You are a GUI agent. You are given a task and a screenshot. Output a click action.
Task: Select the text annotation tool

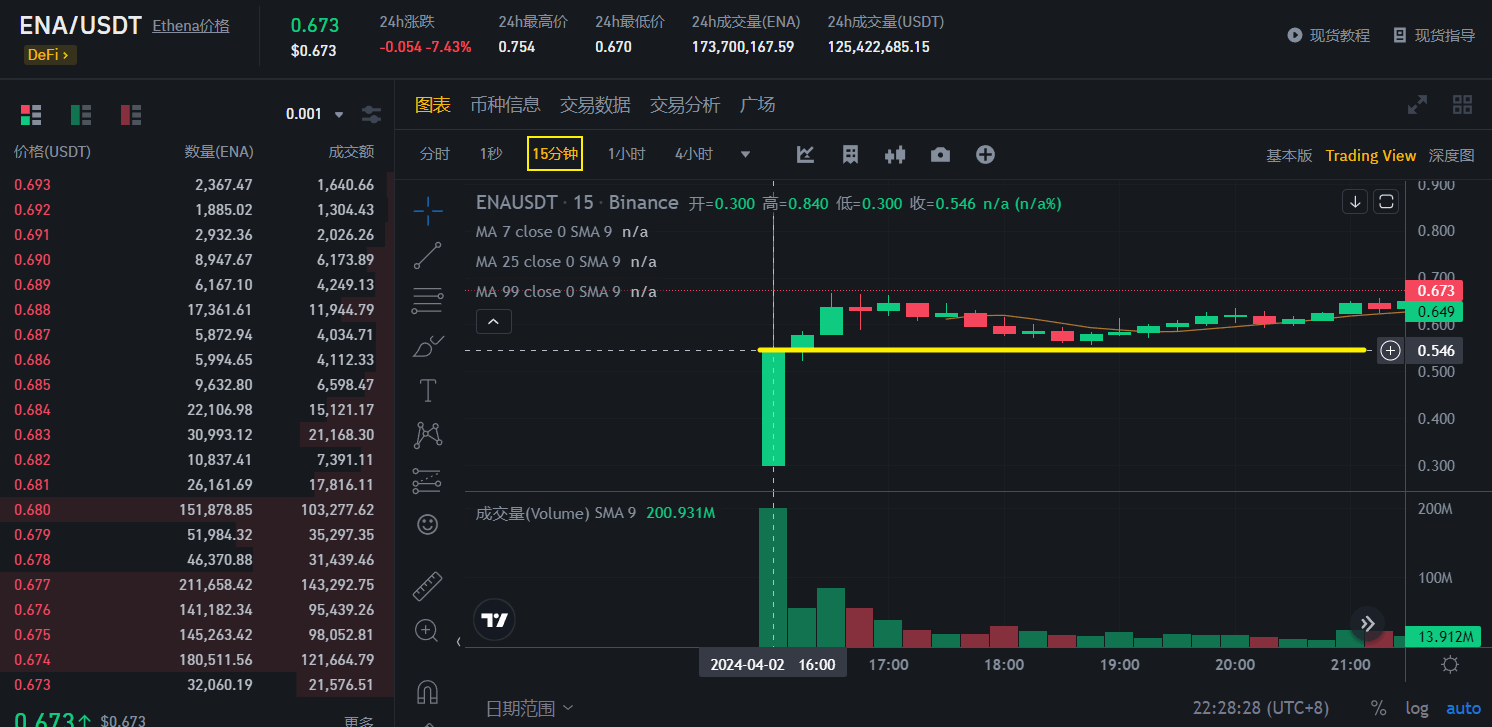tap(428, 390)
